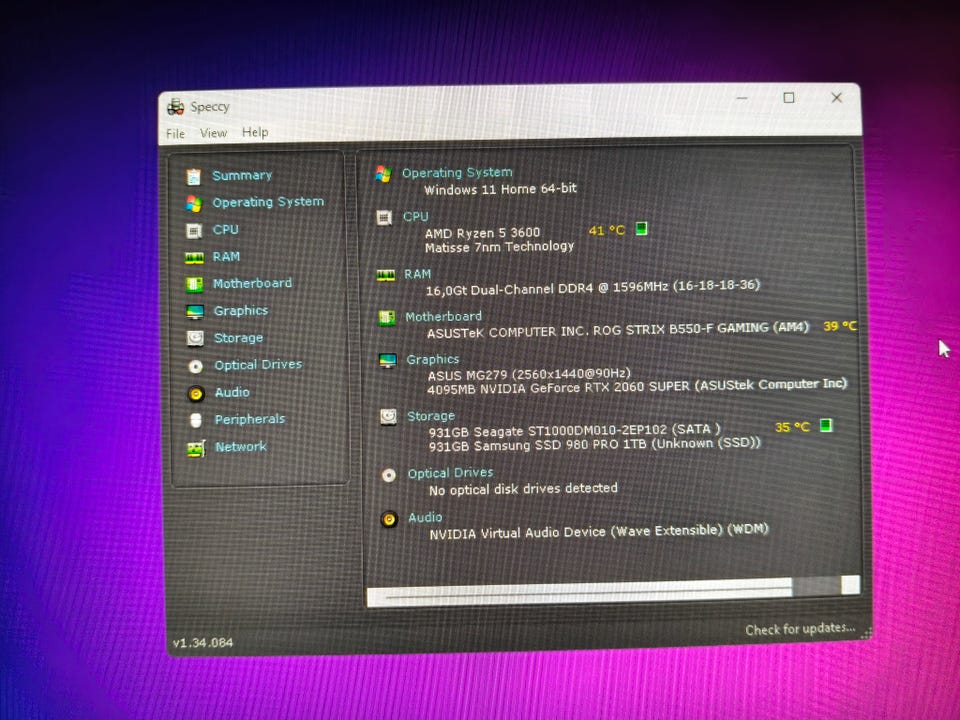Select the Graphics monitor icon in sidebar
Image resolution: width=960 pixels, height=720 pixels.
195,312
